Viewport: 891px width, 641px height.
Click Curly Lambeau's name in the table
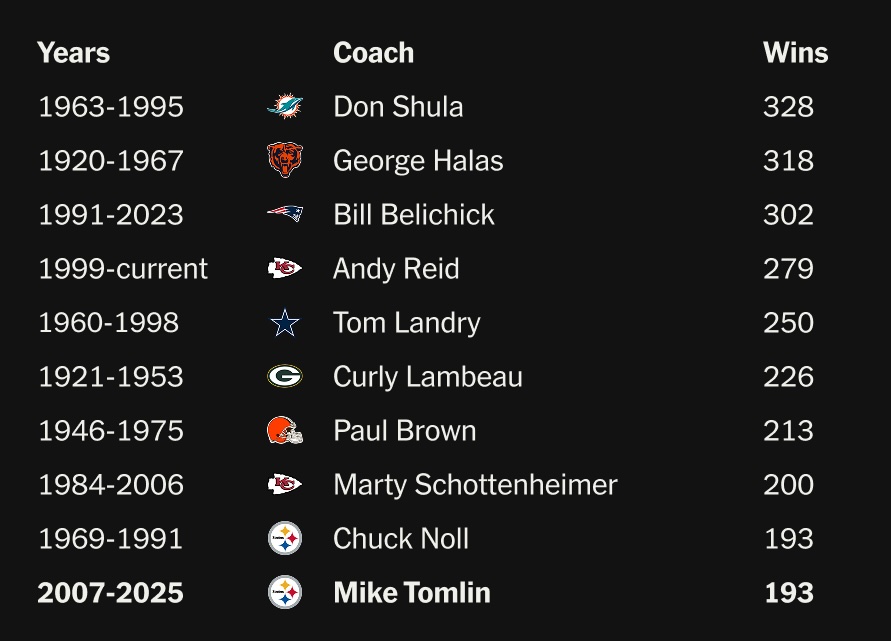(428, 377)
